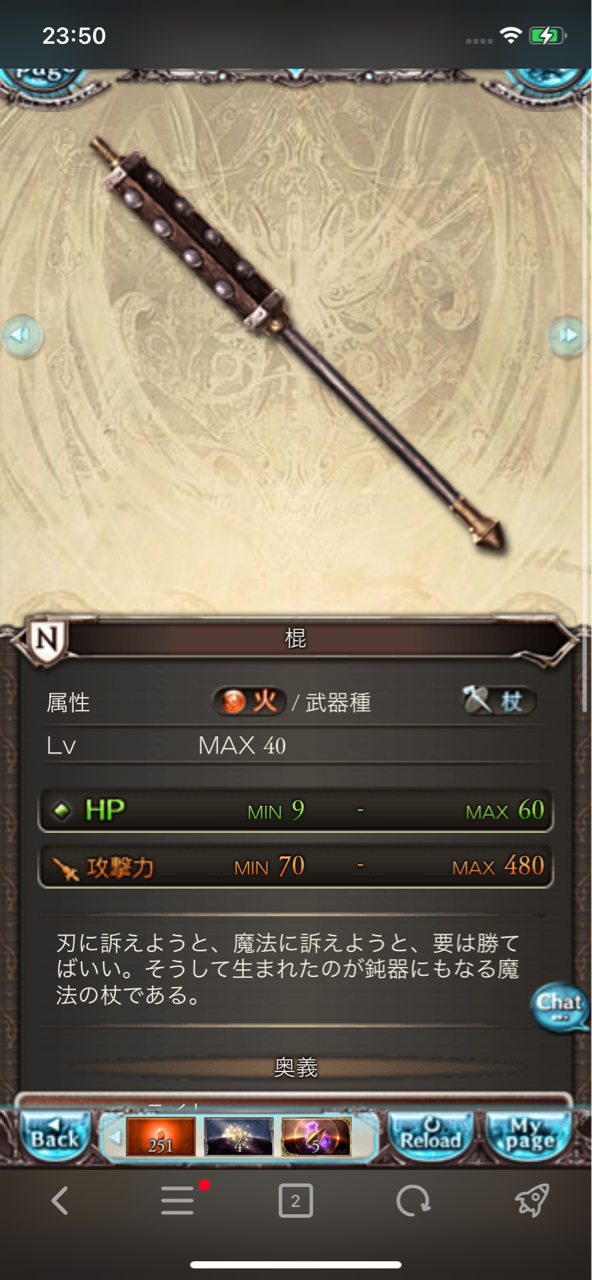The width and height of the screenshot is (592, 1280).
Task: Collapse the shortcut bar with its left arrow
Action: 114,1136
